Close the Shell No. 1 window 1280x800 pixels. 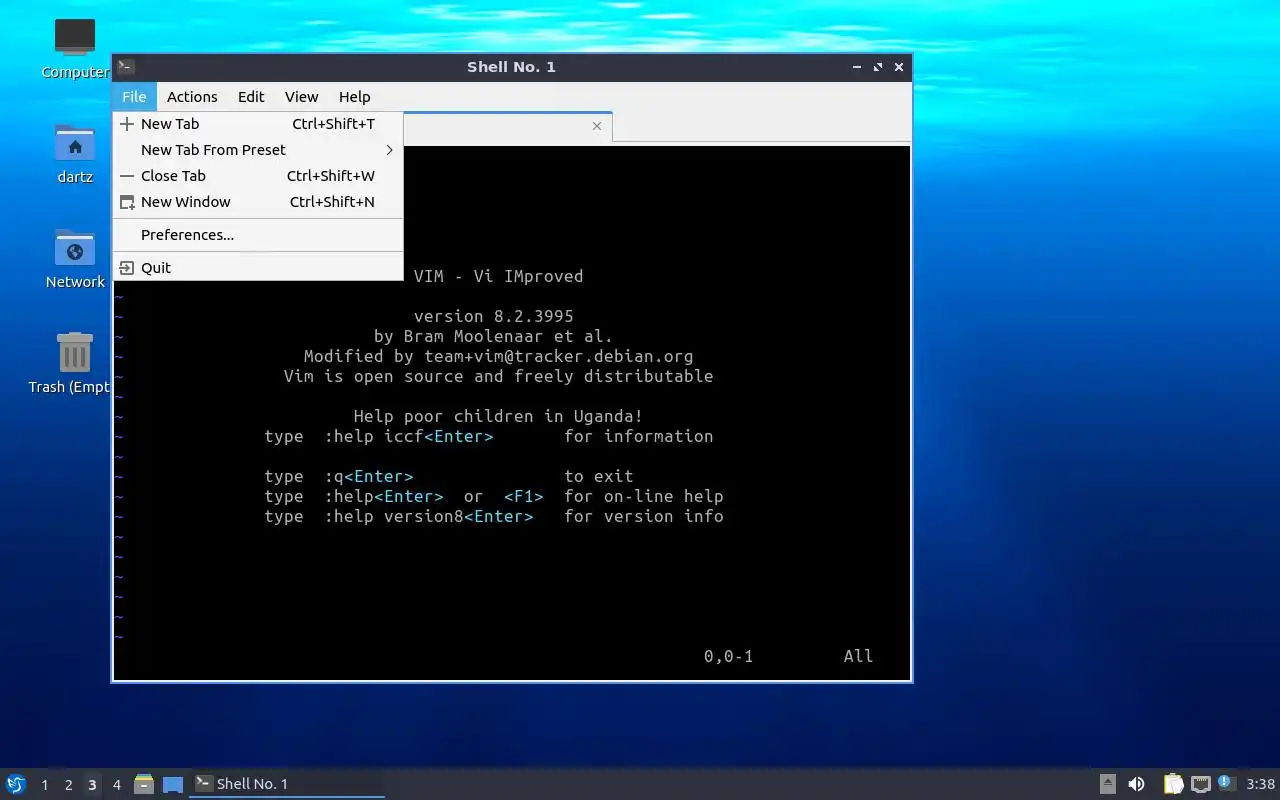[x=899, y=67]
